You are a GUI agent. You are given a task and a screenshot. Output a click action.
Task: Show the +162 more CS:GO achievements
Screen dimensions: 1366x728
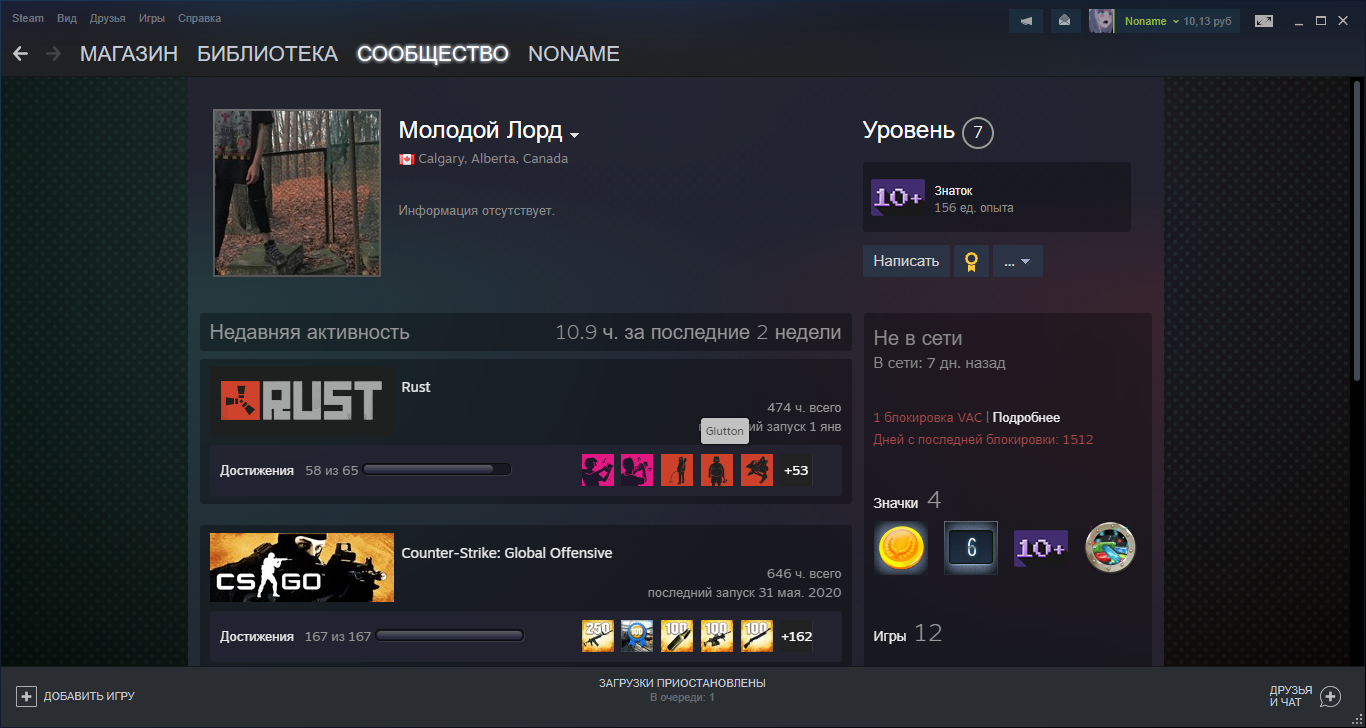[x=796, y=636]
